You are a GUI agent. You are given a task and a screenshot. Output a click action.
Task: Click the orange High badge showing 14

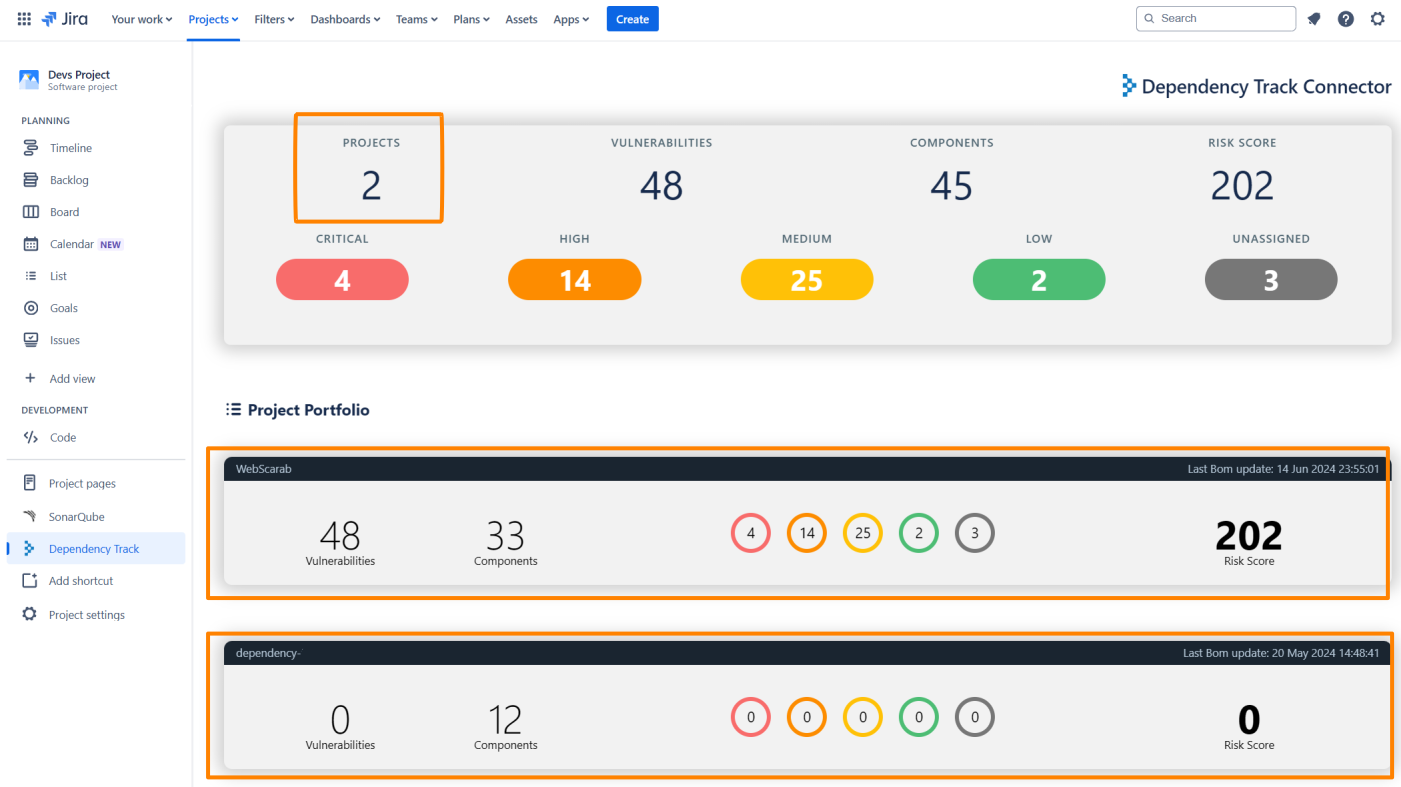pyautogui.click(x=574, y=279)
